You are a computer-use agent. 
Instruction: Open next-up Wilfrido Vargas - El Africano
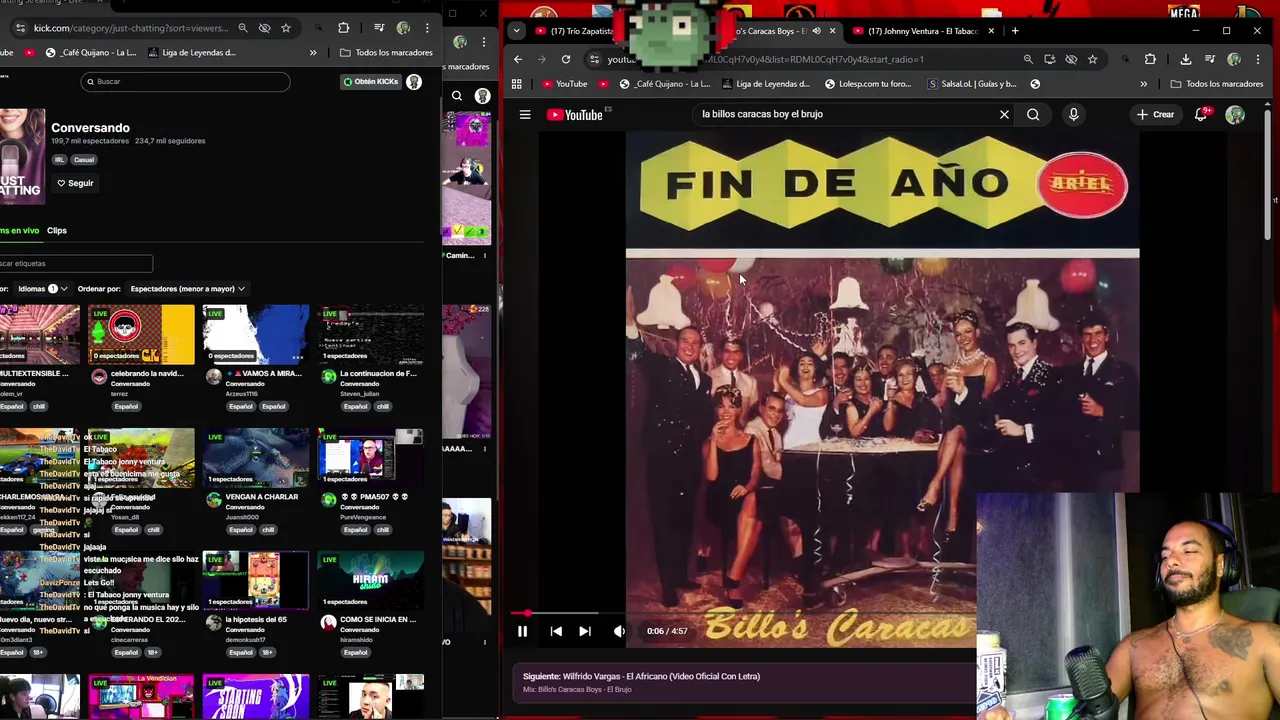(641, 676)
